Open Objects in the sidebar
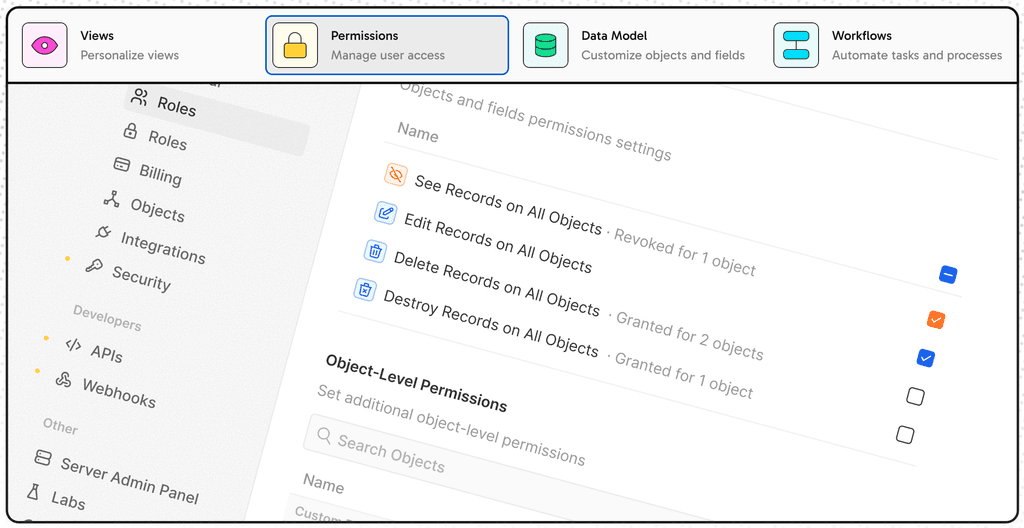 (157, 210)
